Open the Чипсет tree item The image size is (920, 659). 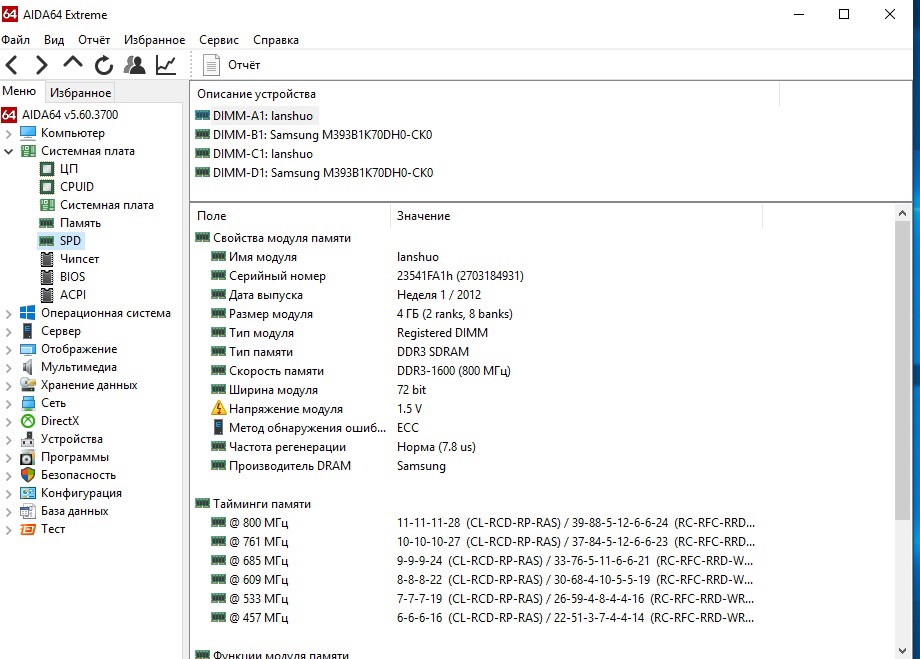(x=79, y=259)
